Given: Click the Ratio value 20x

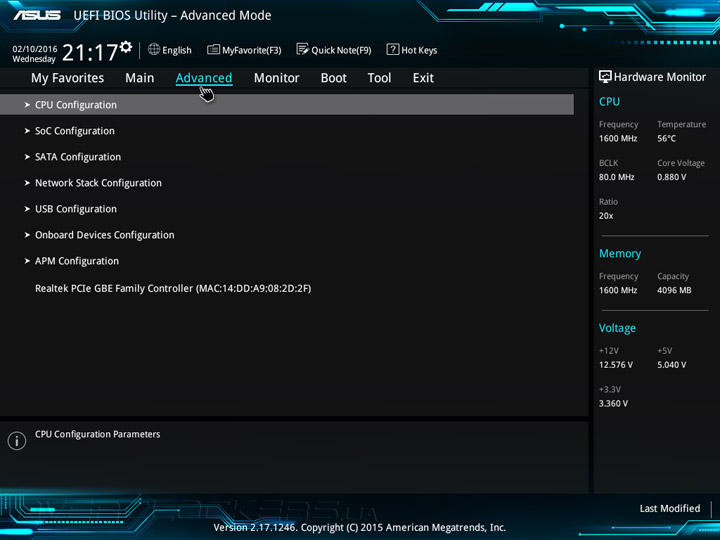Looking at the screenshot, I should (x=606, y=216).
